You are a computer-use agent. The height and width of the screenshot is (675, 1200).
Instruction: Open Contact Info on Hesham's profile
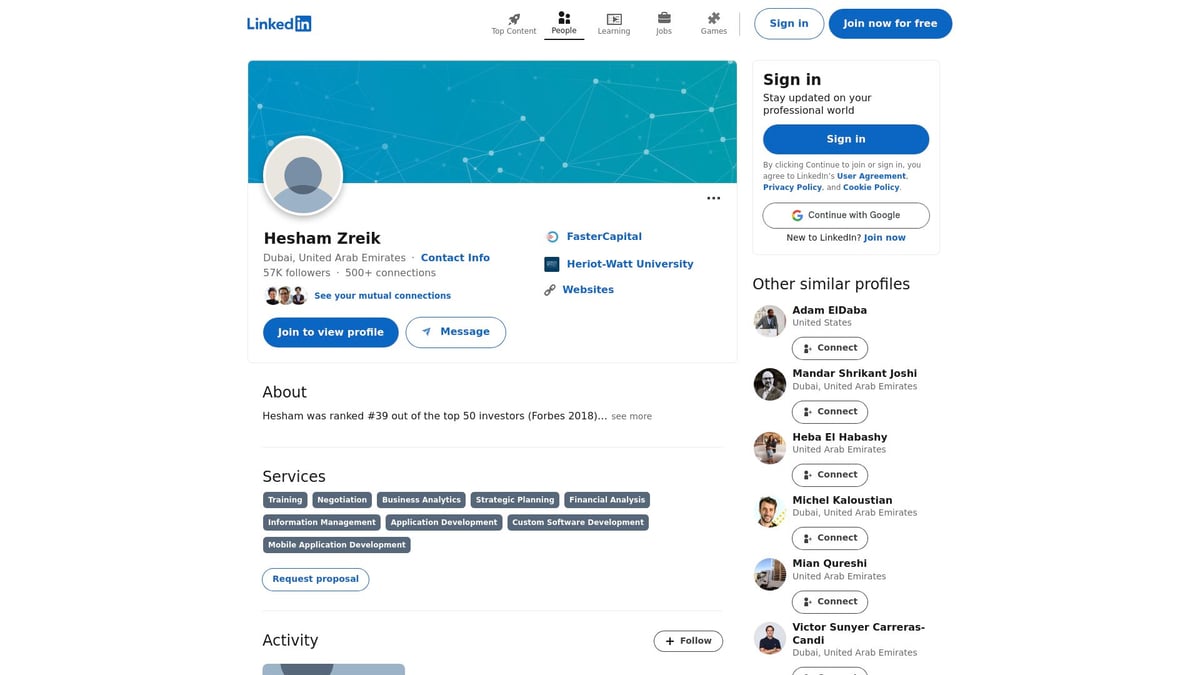(x=455, y=257)
